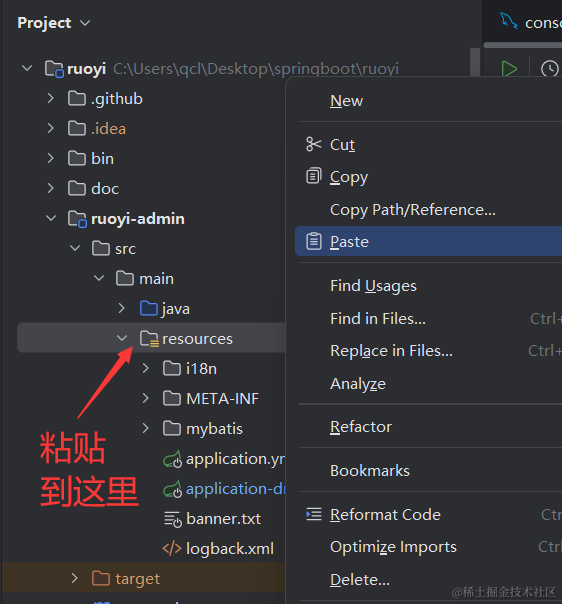The image size is (562, 604).
Task: Collapse the resources folder
Action: [x=122, y=338]
